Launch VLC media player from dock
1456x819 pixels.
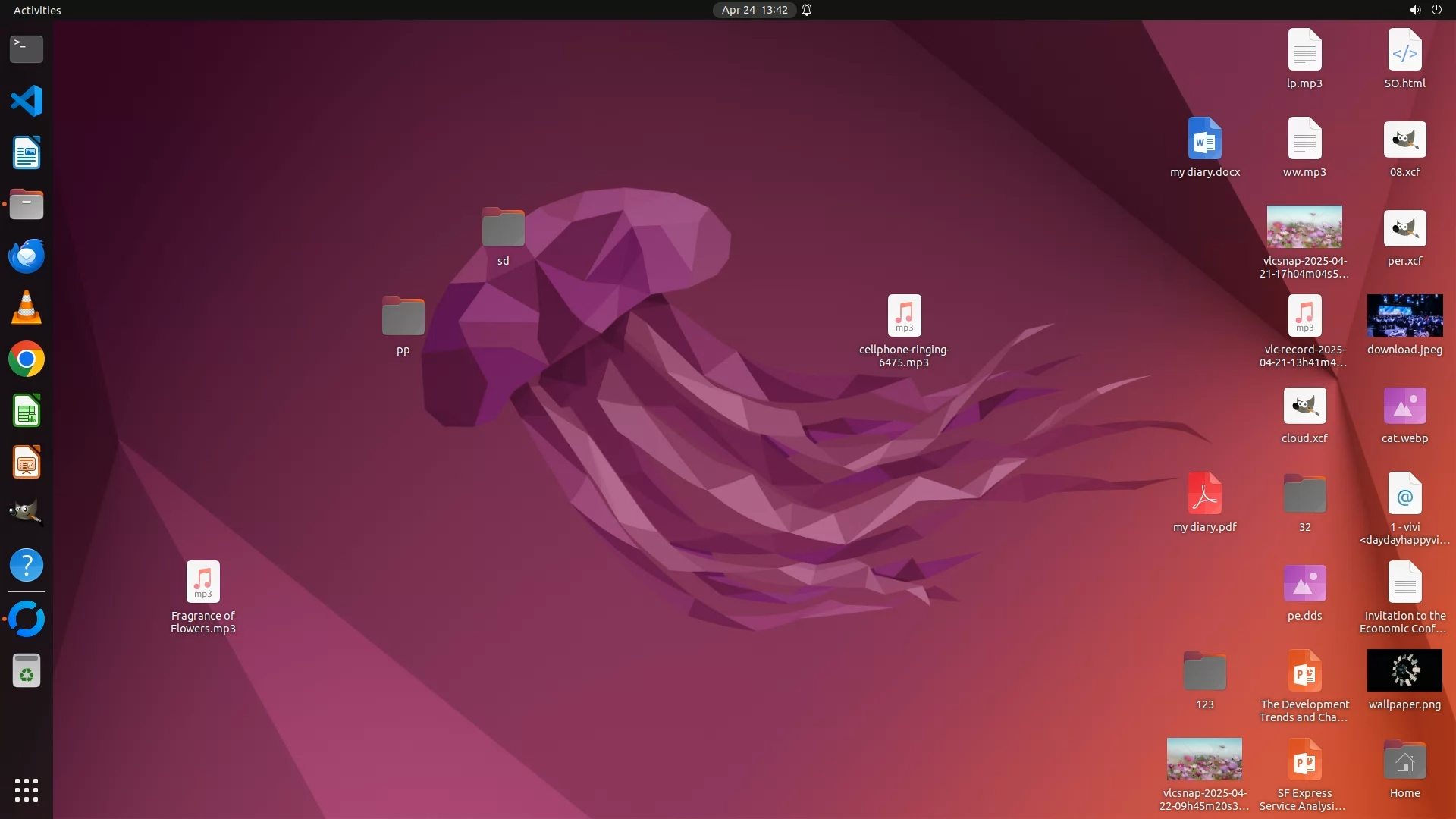[27, 308]
